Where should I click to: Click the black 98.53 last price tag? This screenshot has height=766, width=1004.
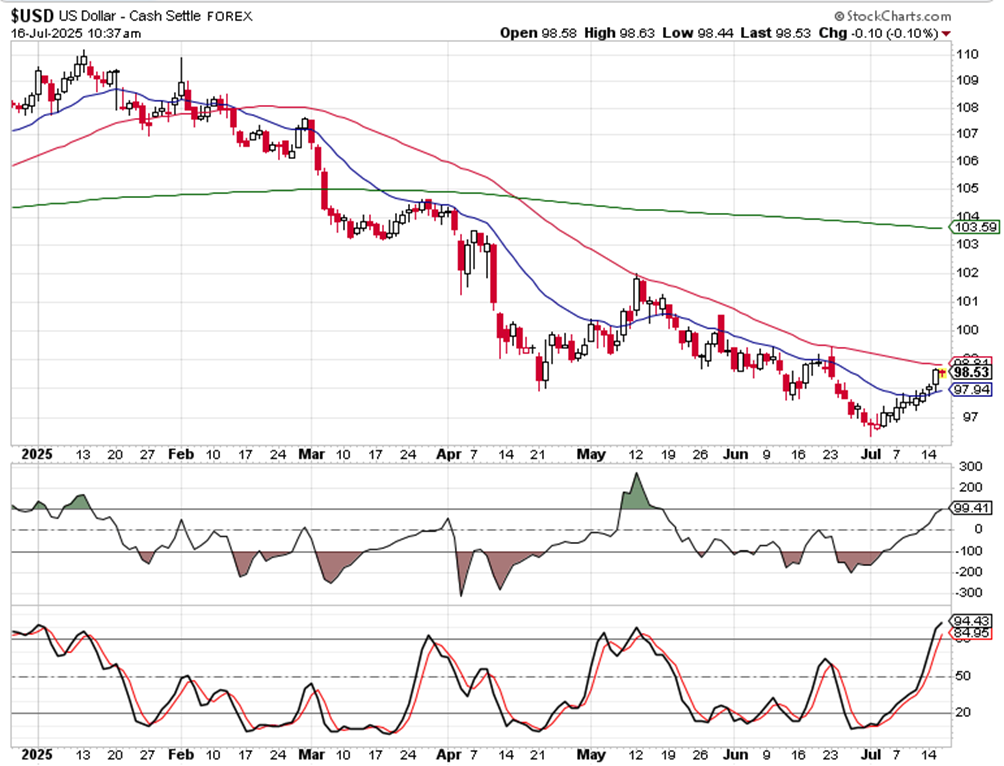(x=968, y=372)
